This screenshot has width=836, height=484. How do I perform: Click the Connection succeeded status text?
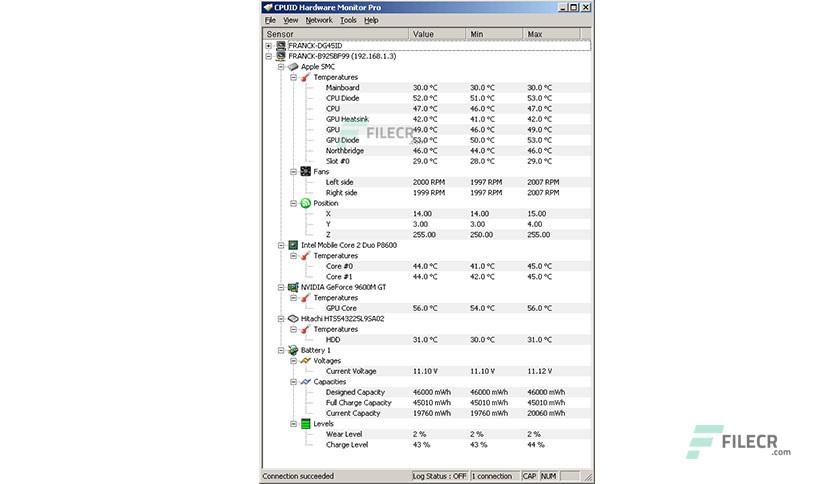click(x=298, y=476)
